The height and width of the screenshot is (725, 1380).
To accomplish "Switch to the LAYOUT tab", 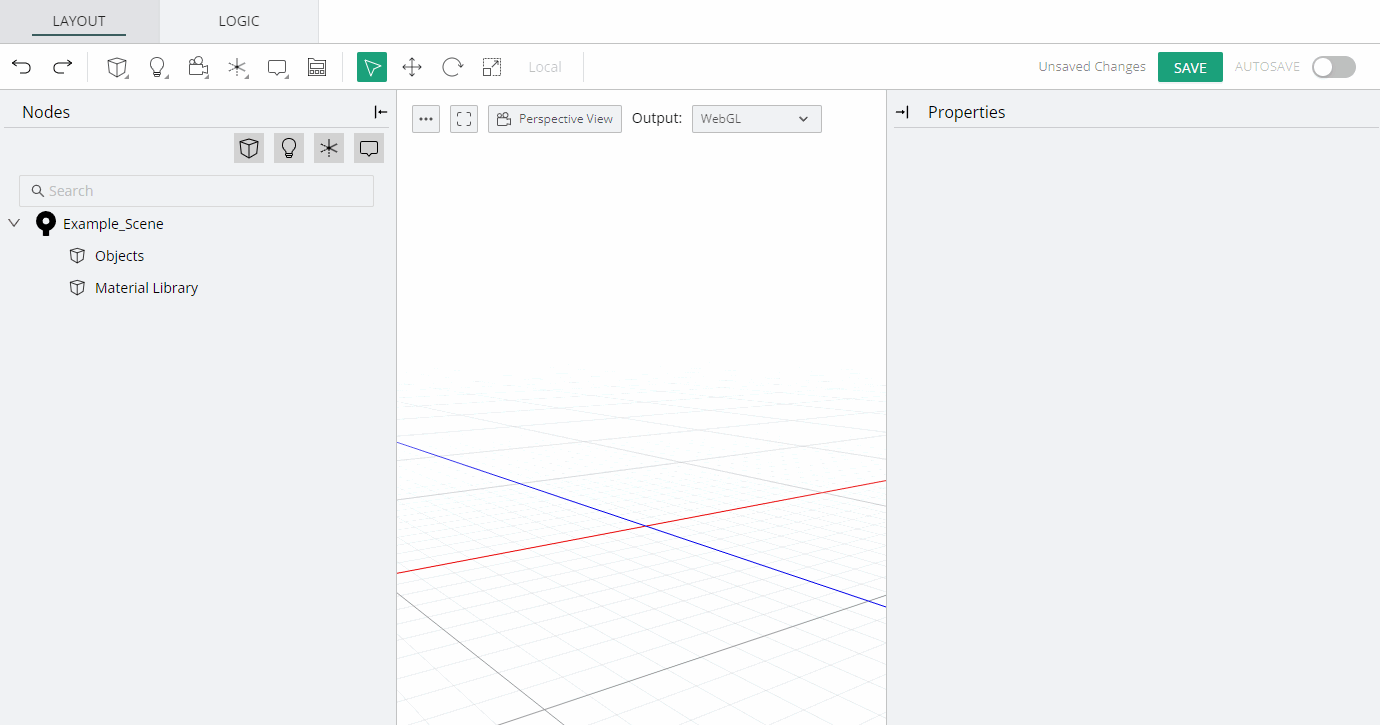I will [79, 21].
